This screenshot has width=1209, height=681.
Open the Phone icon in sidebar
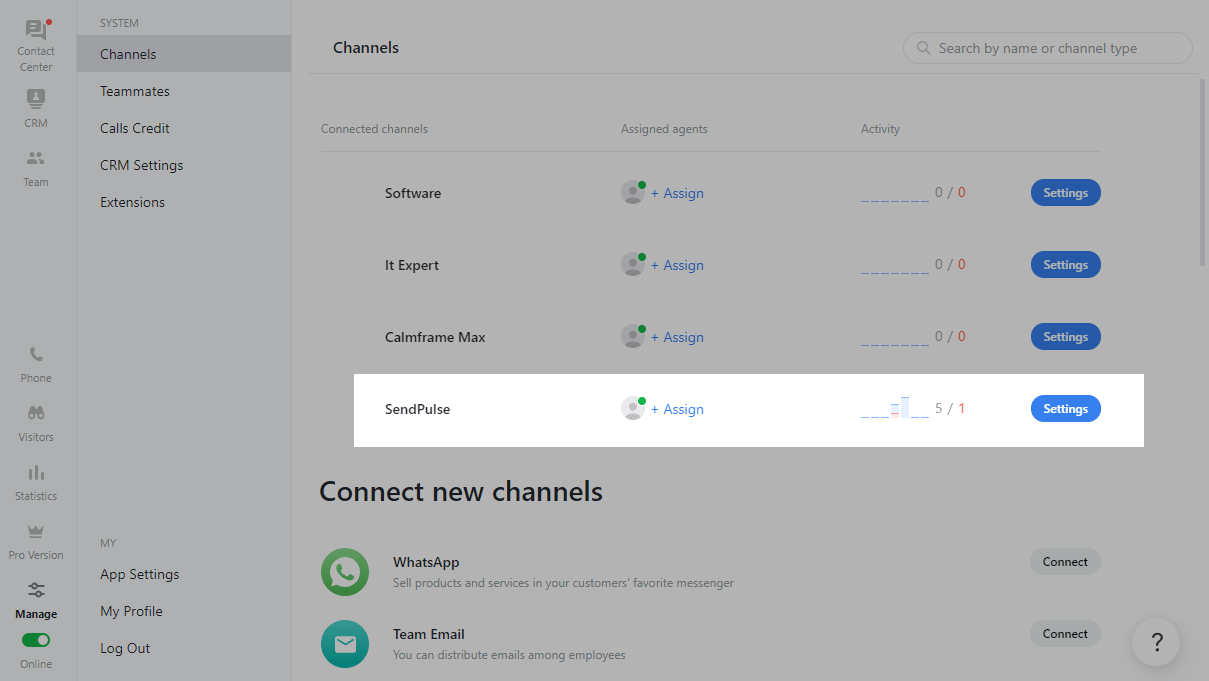(x=36, y=354)
